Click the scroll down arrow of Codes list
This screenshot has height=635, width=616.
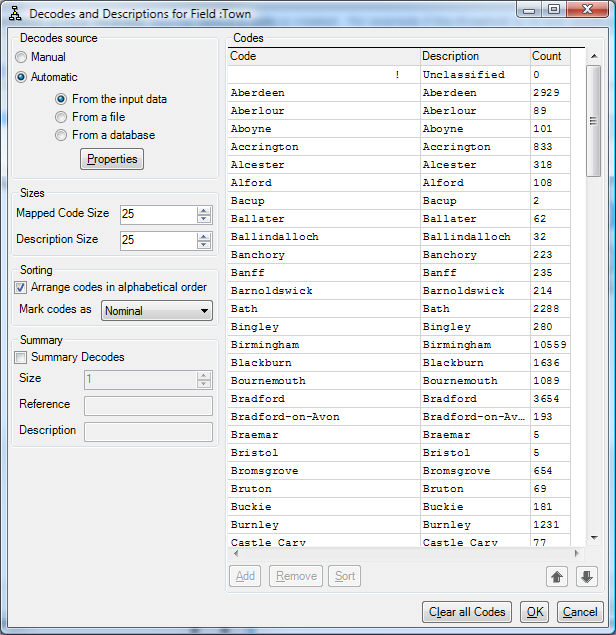point(594,538)
